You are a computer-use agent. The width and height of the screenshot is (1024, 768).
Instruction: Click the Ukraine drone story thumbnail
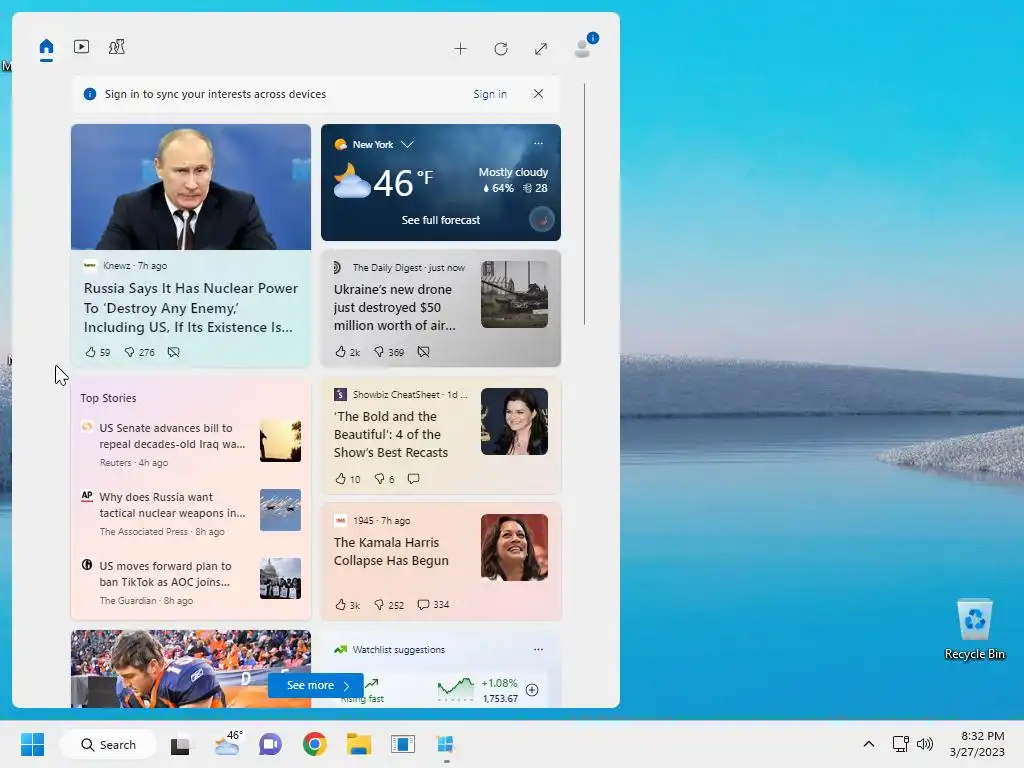point(515,295)
